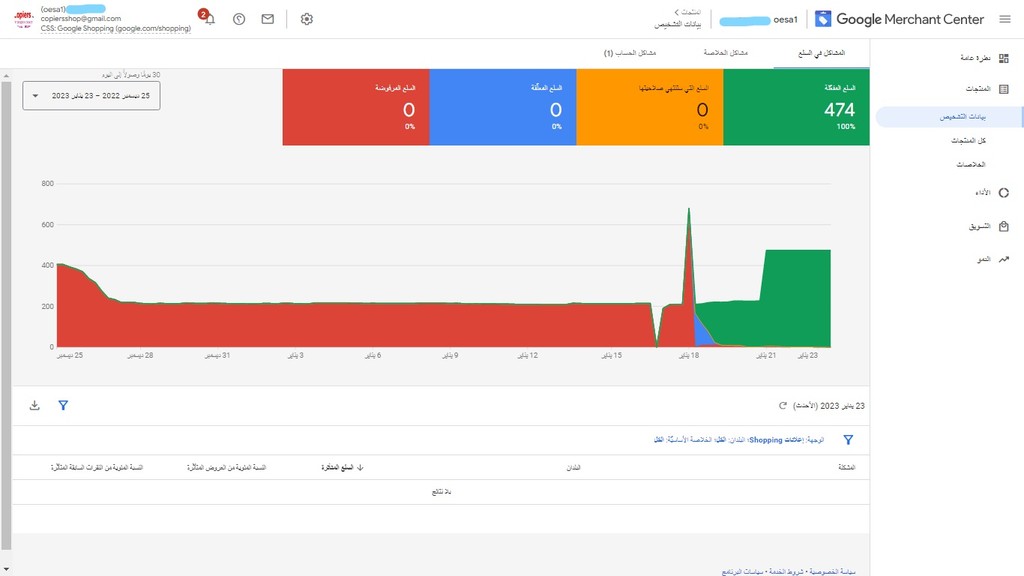This screenshot has height=576, width=1024.
Task: Download the report with download icon
Action: (35, 406)
